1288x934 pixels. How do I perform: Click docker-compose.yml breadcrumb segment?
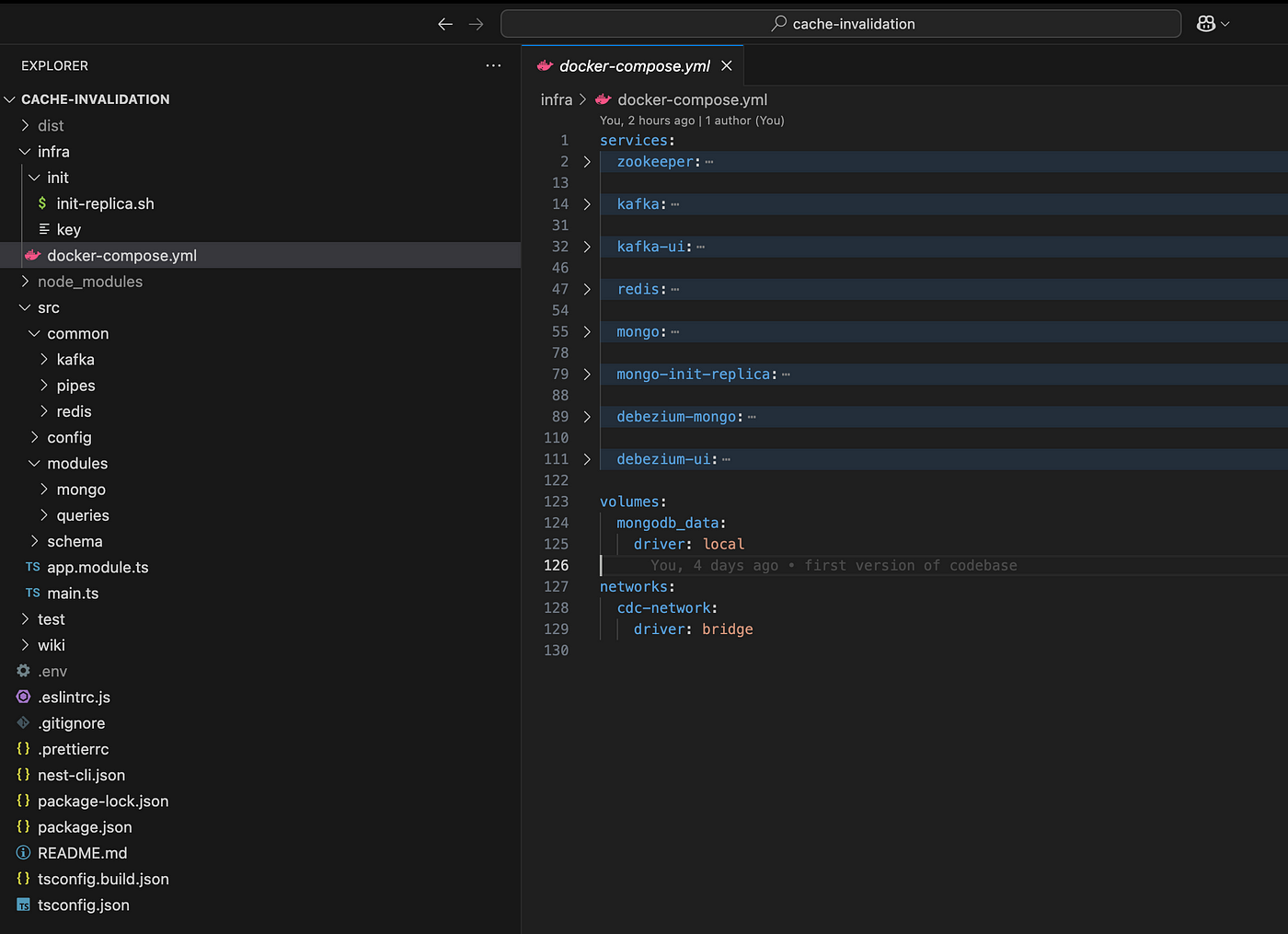click(x=692, y=99)
